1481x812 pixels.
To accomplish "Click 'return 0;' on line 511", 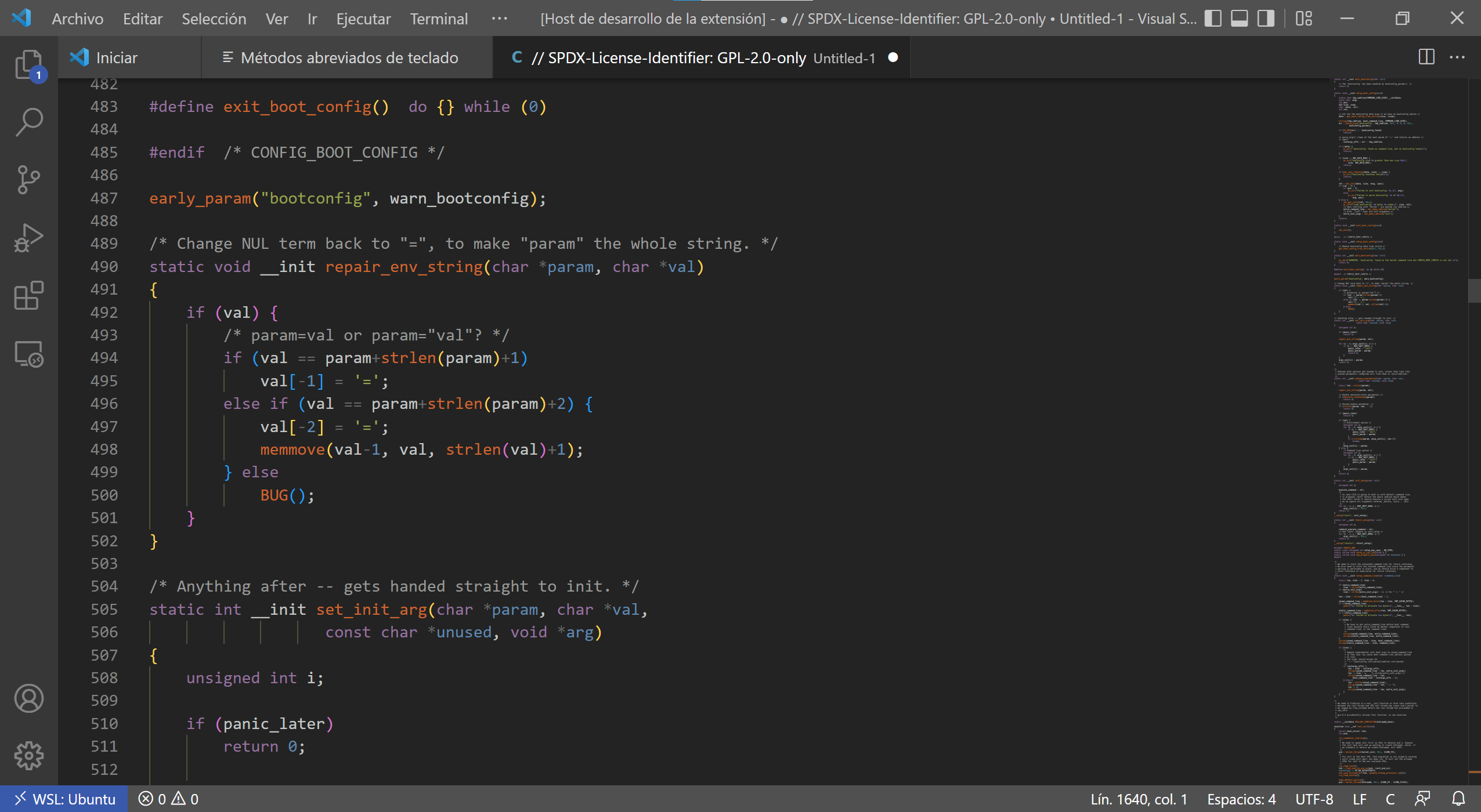I will point(264,746).
